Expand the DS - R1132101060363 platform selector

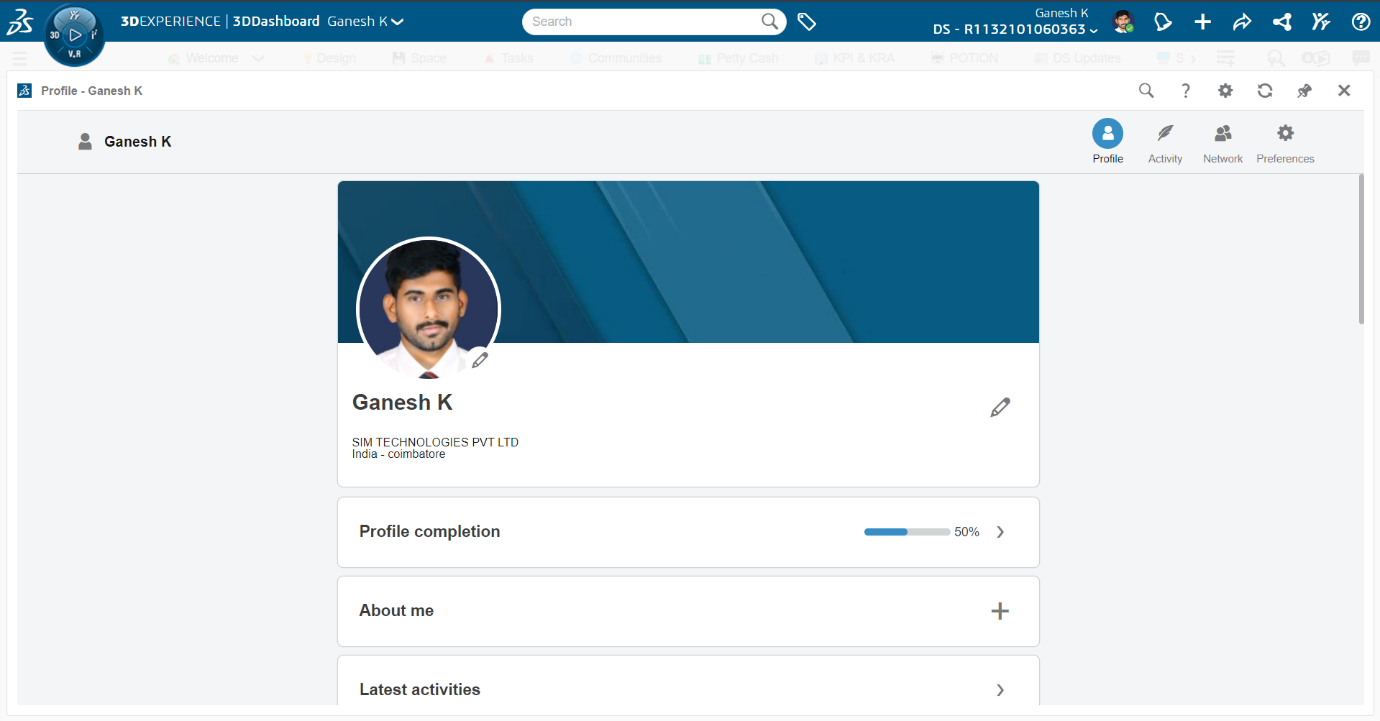click(1016, 29)
